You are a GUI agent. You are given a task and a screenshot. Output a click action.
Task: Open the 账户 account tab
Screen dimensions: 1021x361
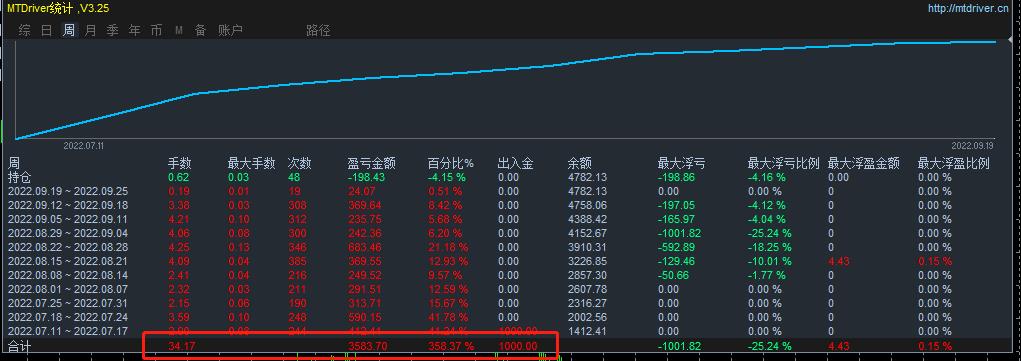(x=230, y=30)
